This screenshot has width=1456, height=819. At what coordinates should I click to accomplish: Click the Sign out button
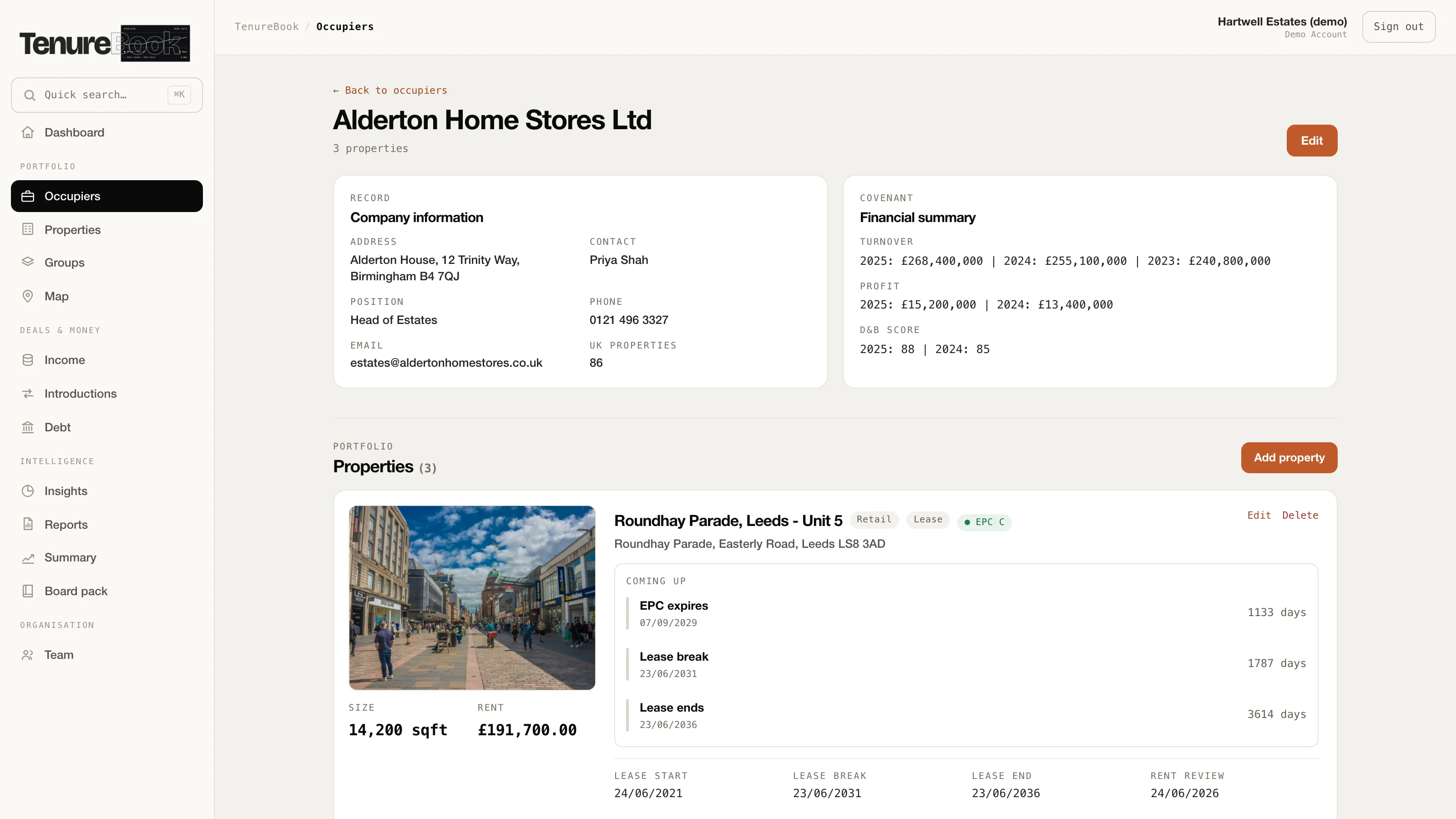[x=1398, y=26]
